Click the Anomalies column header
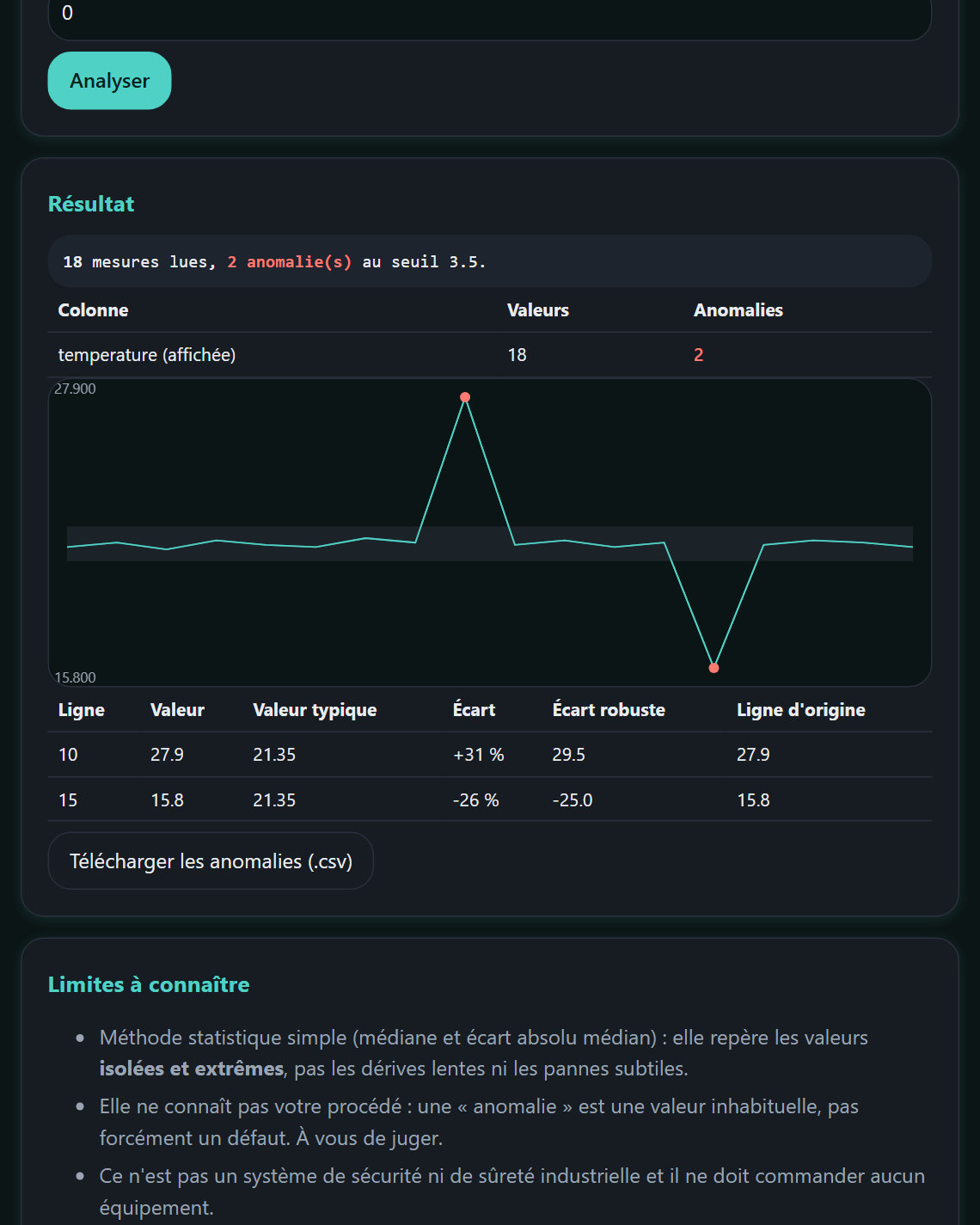 [738, 310]
